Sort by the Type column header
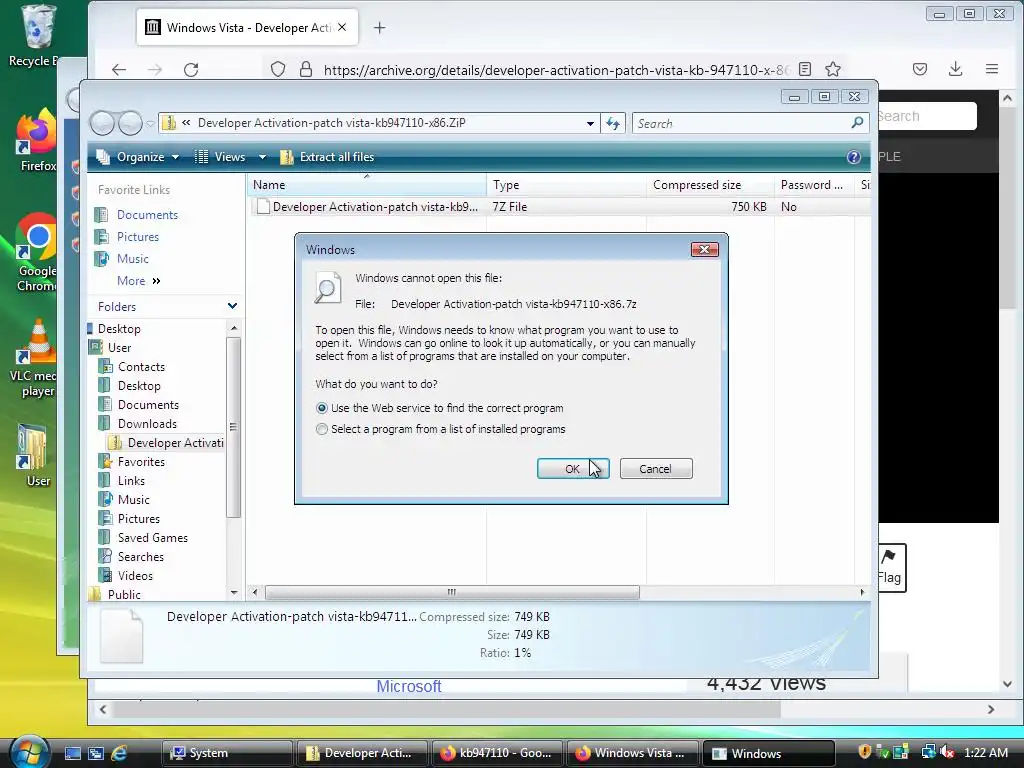Image resolution: width=1024 pixels, height=768 pixels. click(566, 185)
